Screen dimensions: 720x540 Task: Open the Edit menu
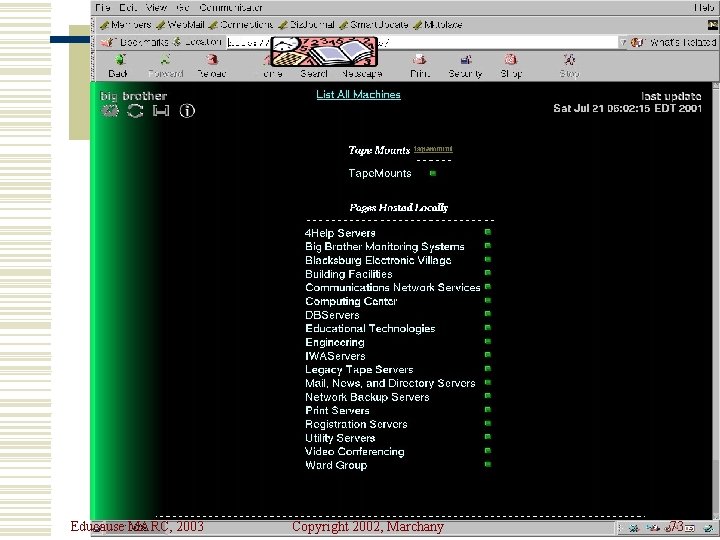coord(128,7)
